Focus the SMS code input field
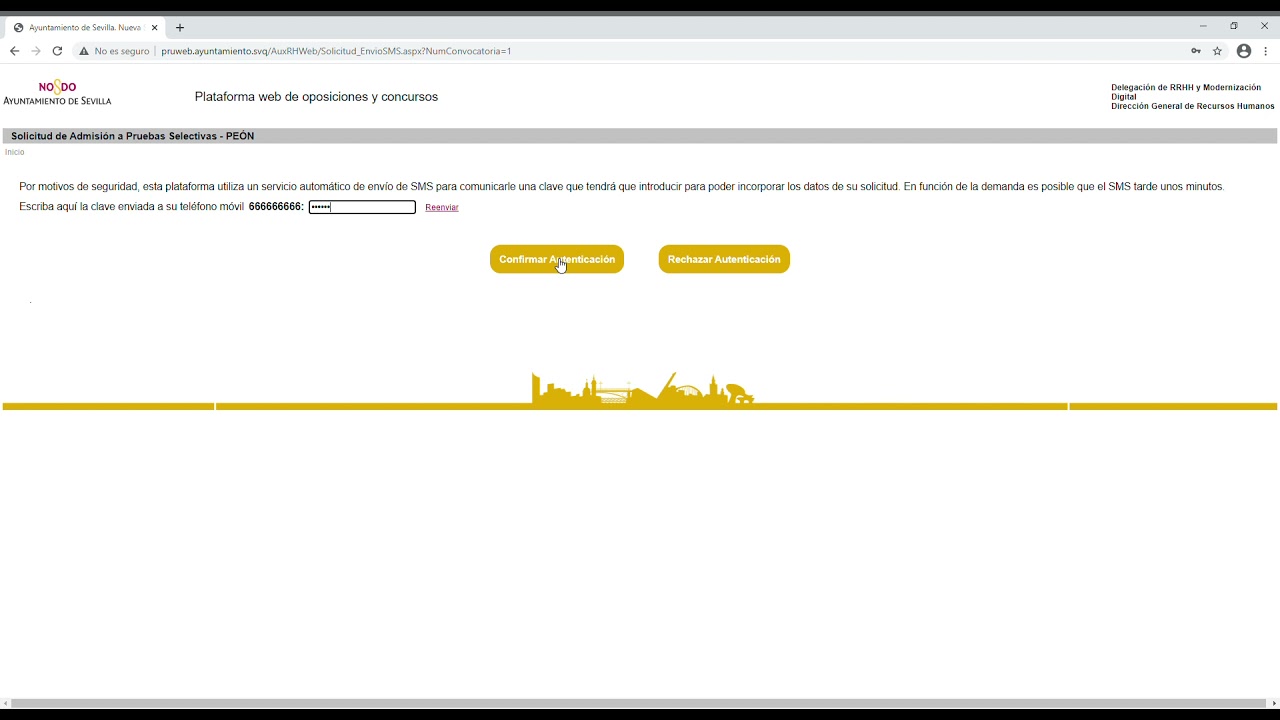This screenshot has width=1280, height=720. coord(362,207)
